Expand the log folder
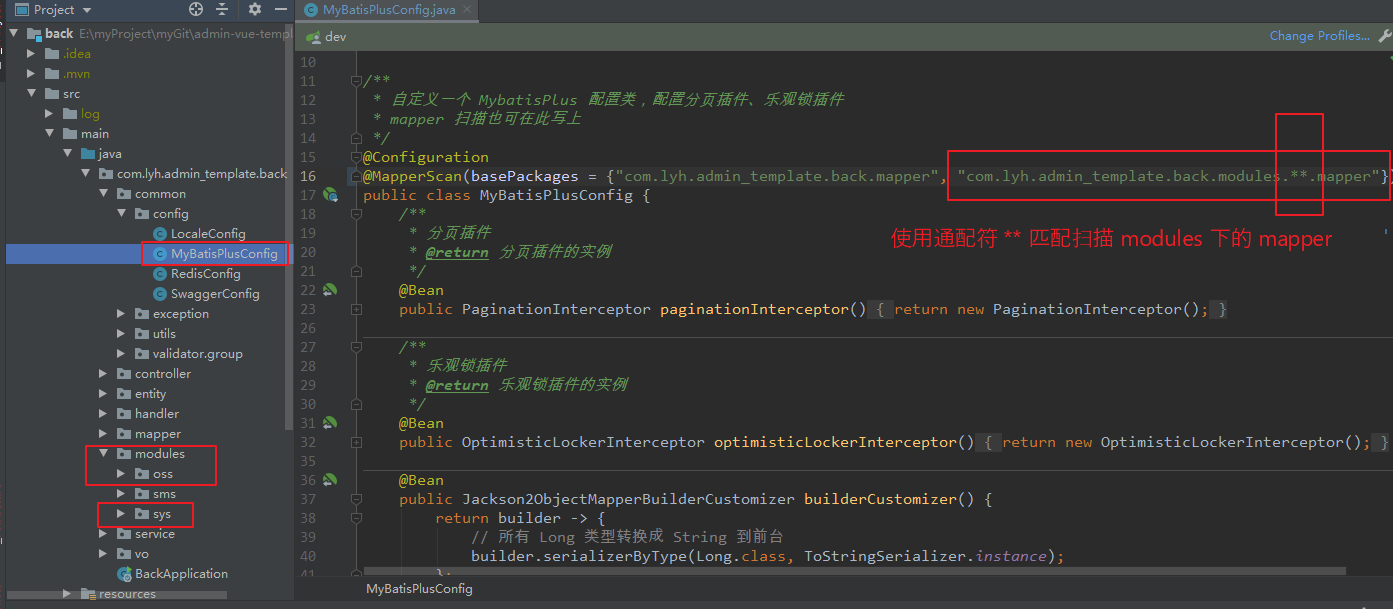This screenshot has height=609, width=1393. [49, 114]
